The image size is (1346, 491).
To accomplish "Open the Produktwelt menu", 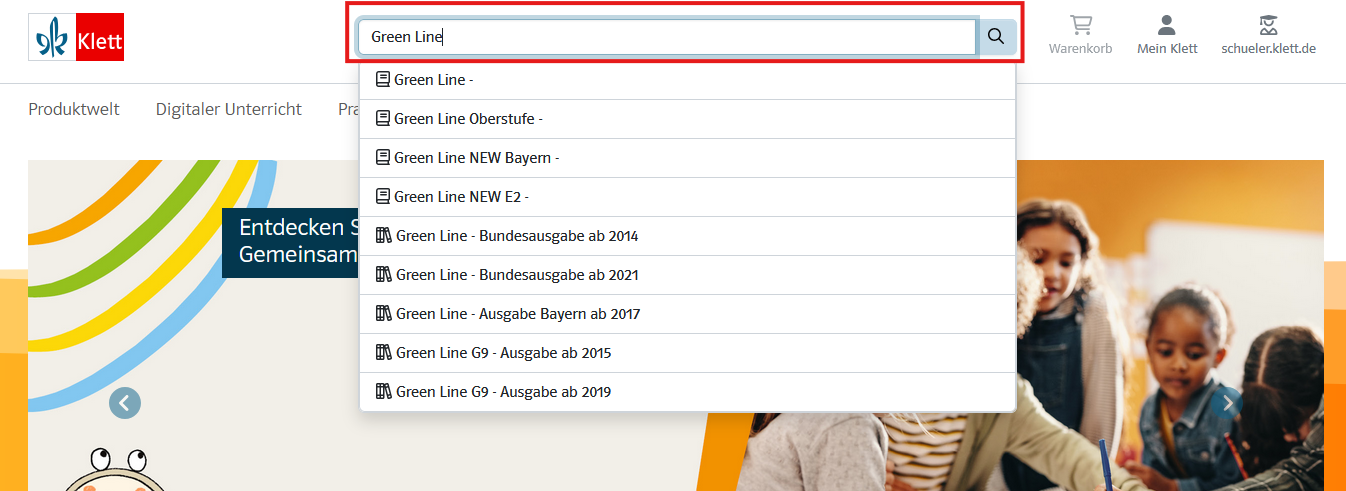I will (x=74, y=109).
